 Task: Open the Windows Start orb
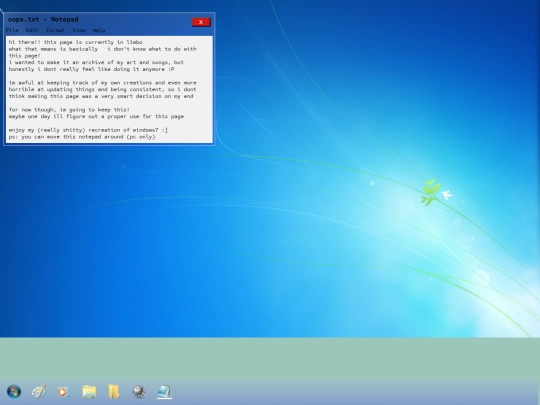14,392
